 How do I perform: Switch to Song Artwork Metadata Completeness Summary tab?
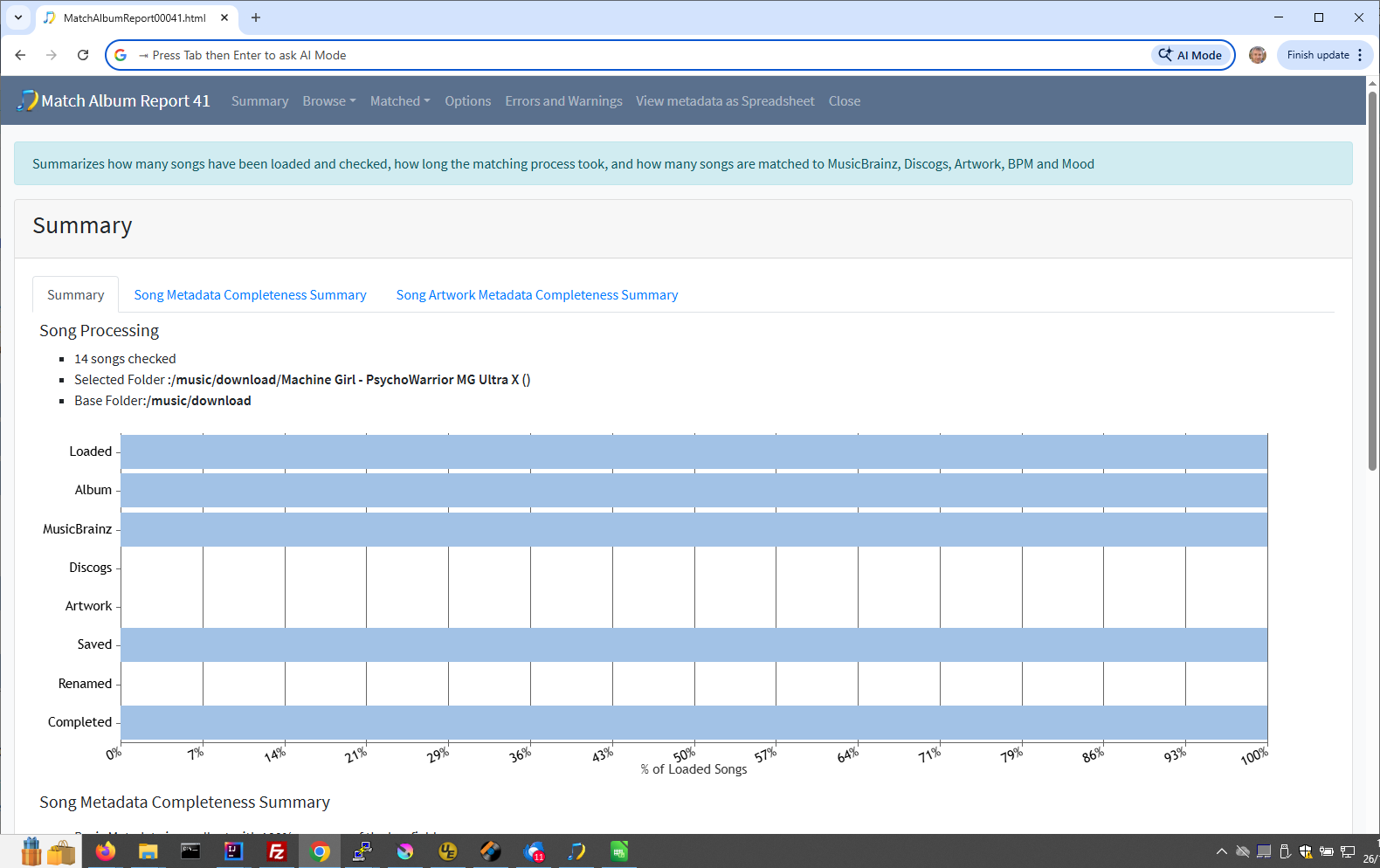(536, 295)
